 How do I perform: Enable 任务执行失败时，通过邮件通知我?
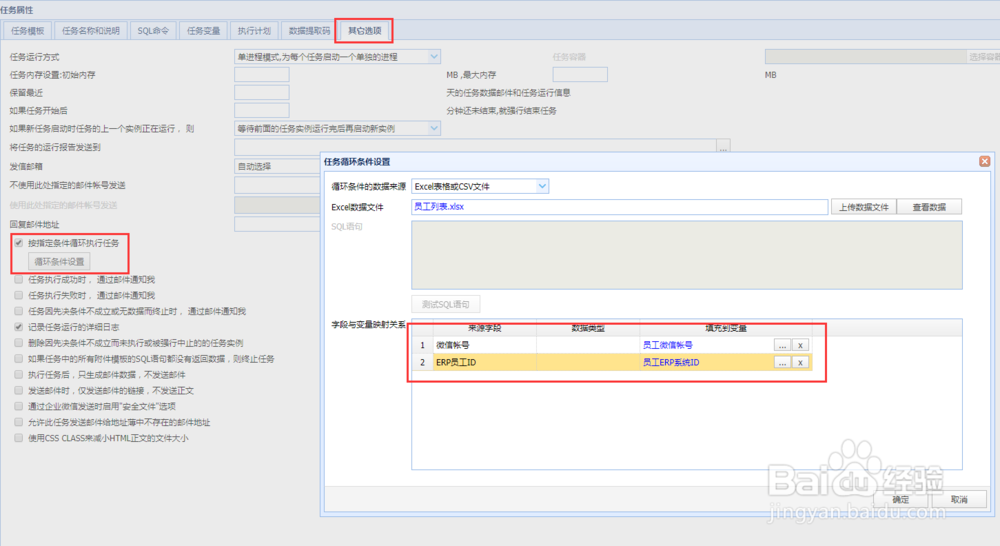pyautogui.click(x=19, y=295)
